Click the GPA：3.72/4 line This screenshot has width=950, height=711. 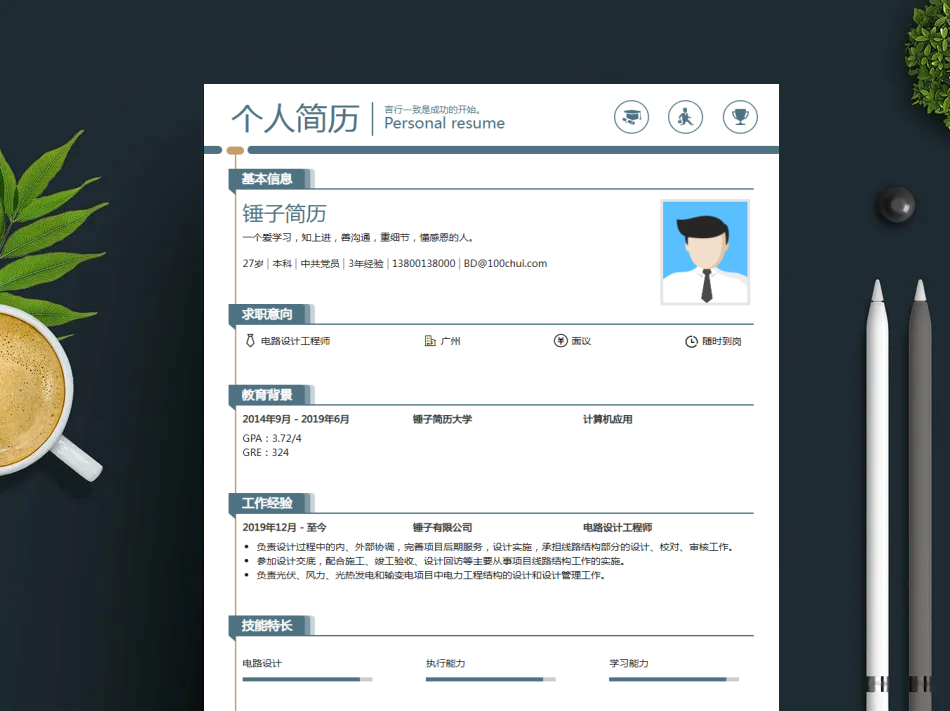coord(272,438)
